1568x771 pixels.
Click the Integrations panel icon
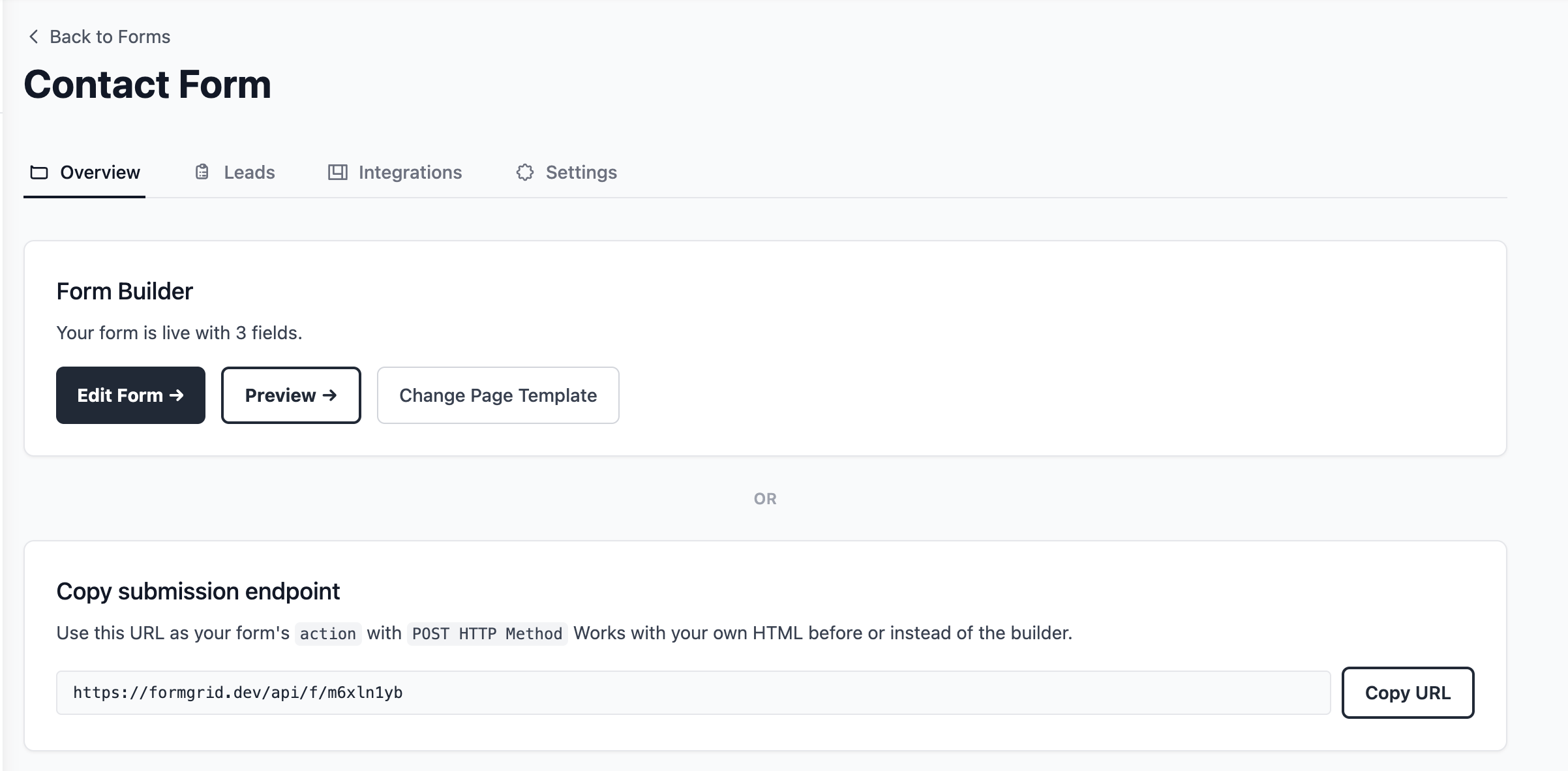[337, 172]
